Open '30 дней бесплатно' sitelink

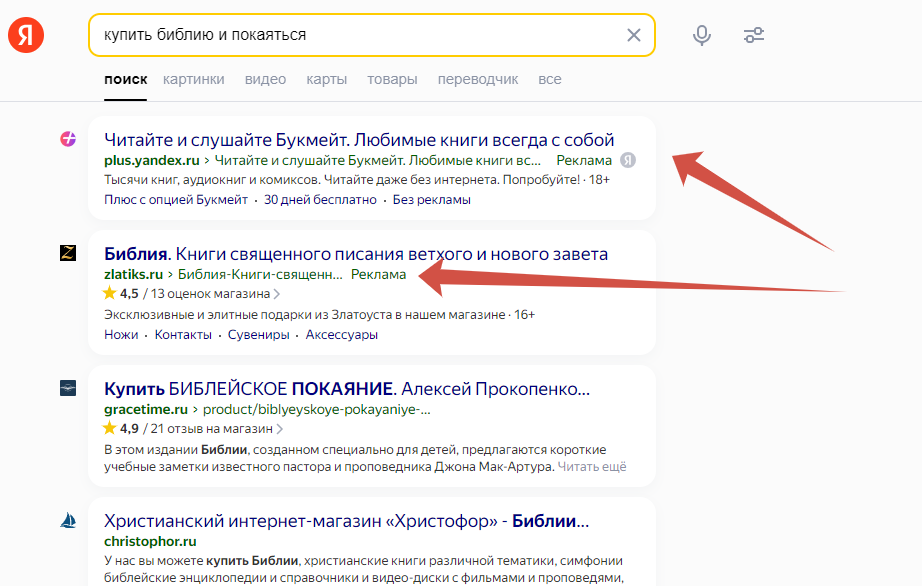320,200
